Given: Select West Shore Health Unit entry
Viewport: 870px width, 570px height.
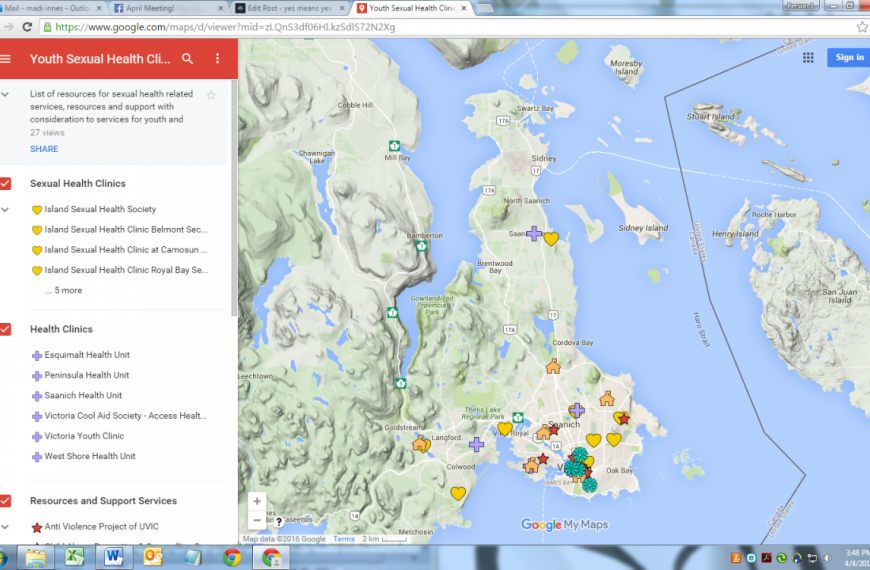Looking at the screenshot, I should coord(84,456).
